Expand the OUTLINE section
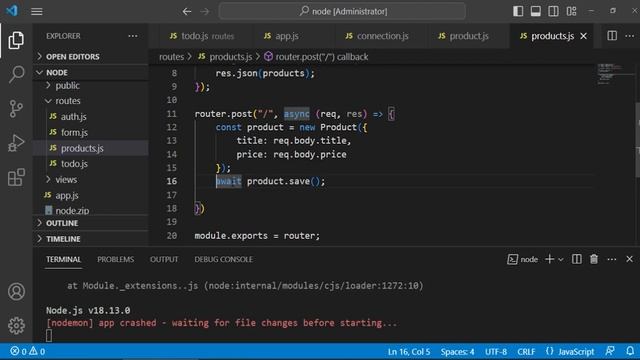This screenshot has width=640, height=360. (91, 223)
